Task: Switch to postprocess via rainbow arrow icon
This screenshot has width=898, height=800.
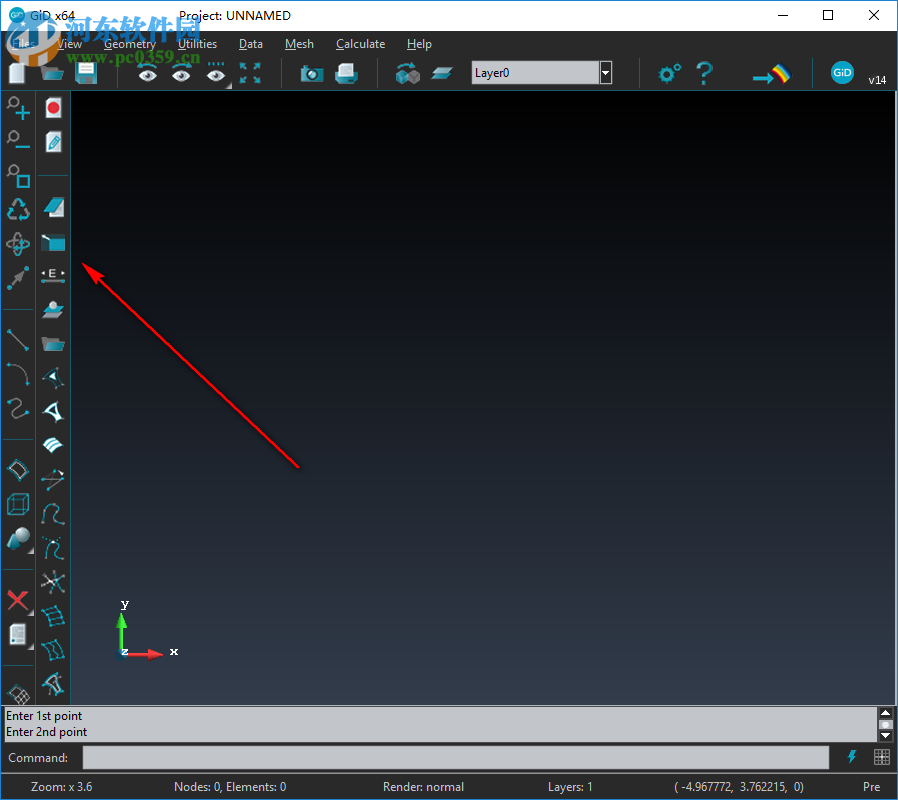Action: point(771,74)
